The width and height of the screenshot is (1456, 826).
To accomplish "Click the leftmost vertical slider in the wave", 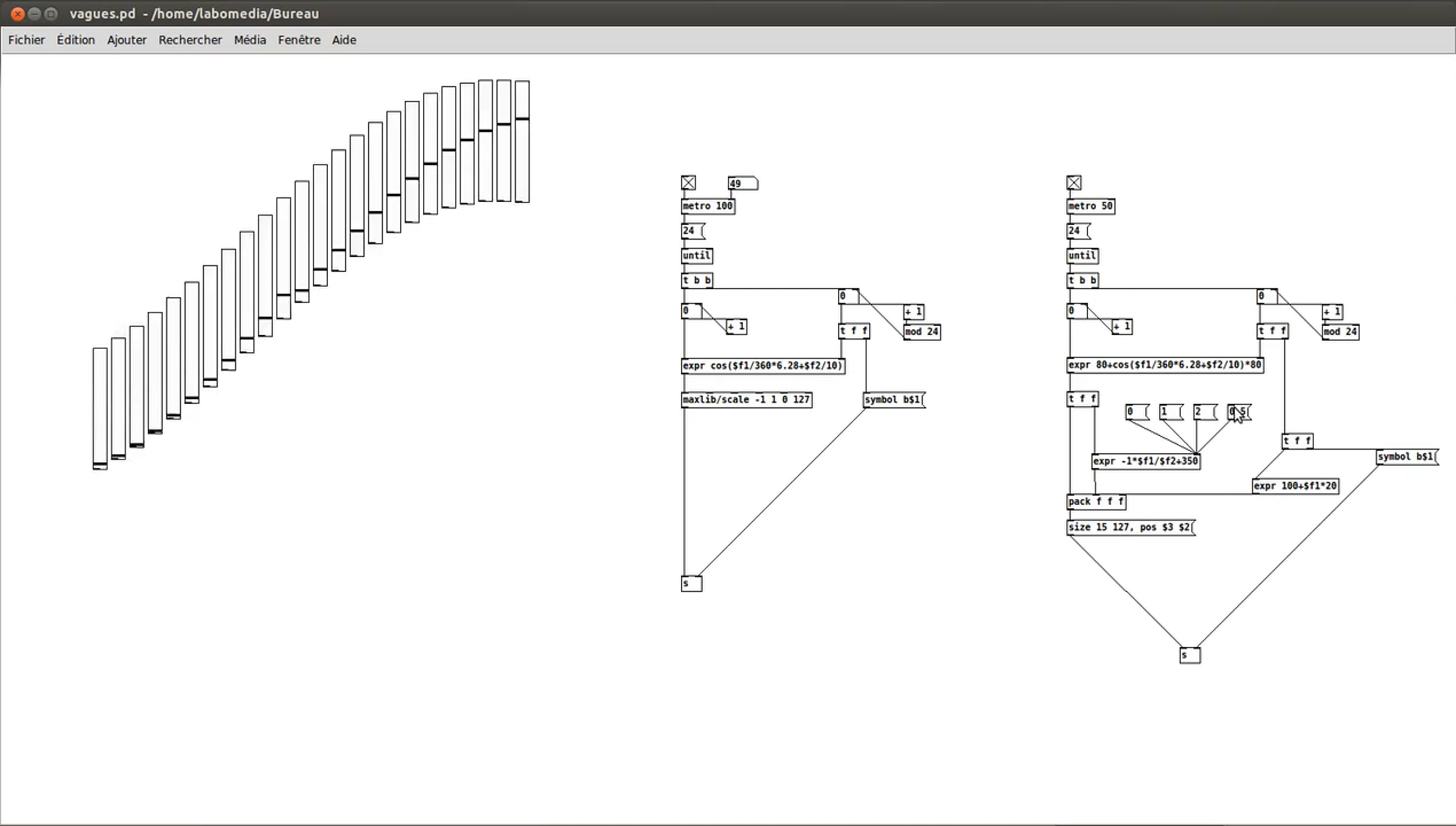I will click(100, 408).
